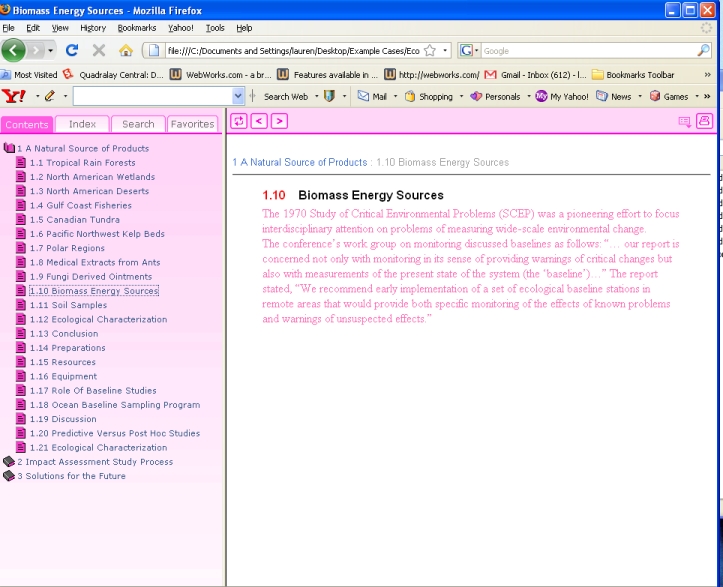Click the print topic icon
Image resolution: width=723 pixels, height=587 pixels.
pos(704,121)
